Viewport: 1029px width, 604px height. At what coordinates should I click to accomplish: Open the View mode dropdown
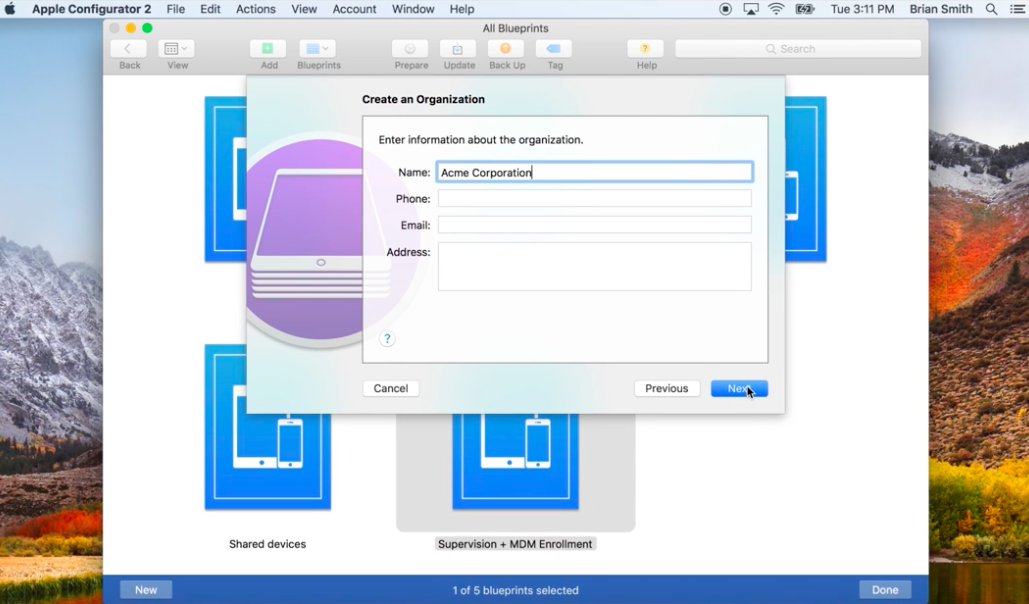pos(176,49)
